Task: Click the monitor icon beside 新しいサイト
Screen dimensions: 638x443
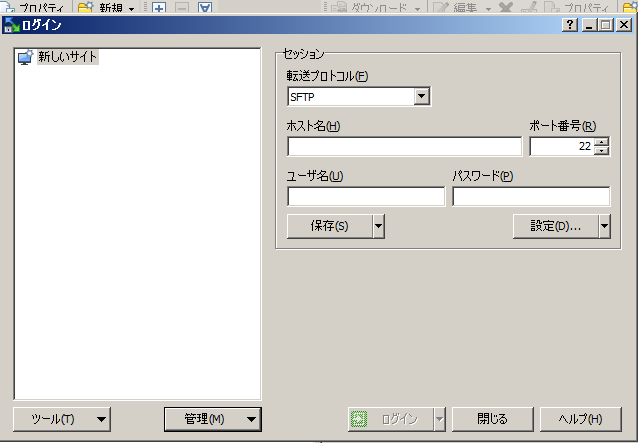Action: [25, 57]
